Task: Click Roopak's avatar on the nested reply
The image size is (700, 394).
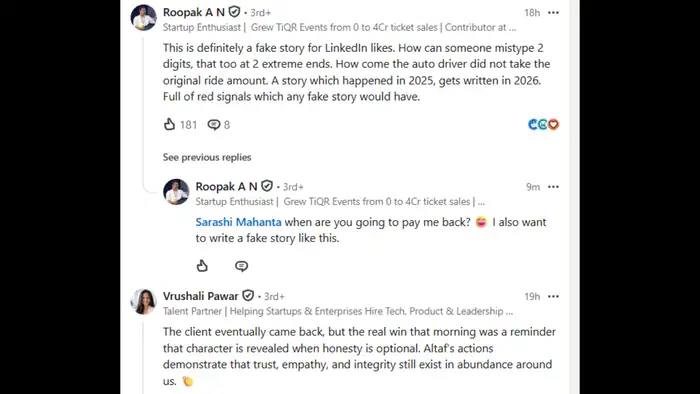Action: (x=176, y=192)
